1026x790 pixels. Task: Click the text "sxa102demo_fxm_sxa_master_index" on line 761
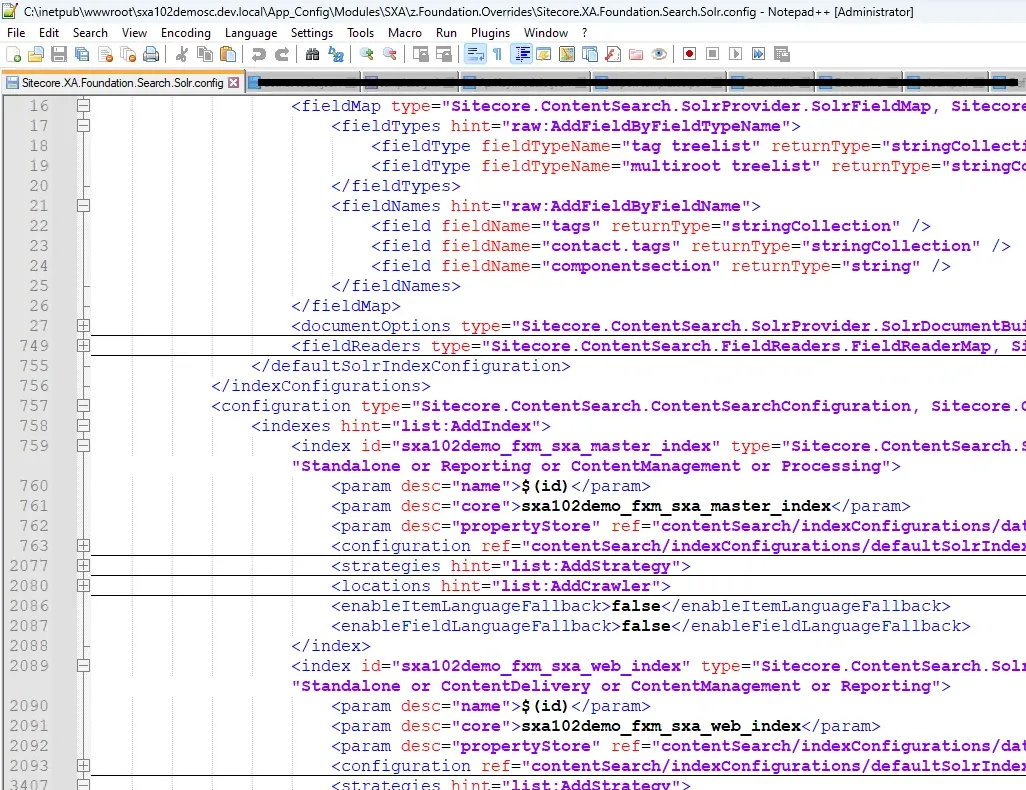675,506
